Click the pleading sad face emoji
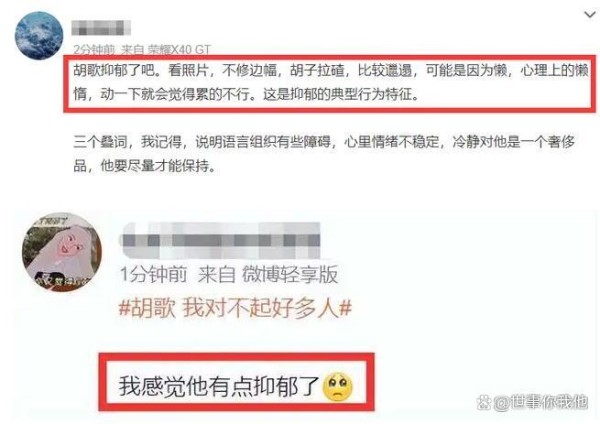The height and width of the screenshot is (424, 600). [338, 386]
